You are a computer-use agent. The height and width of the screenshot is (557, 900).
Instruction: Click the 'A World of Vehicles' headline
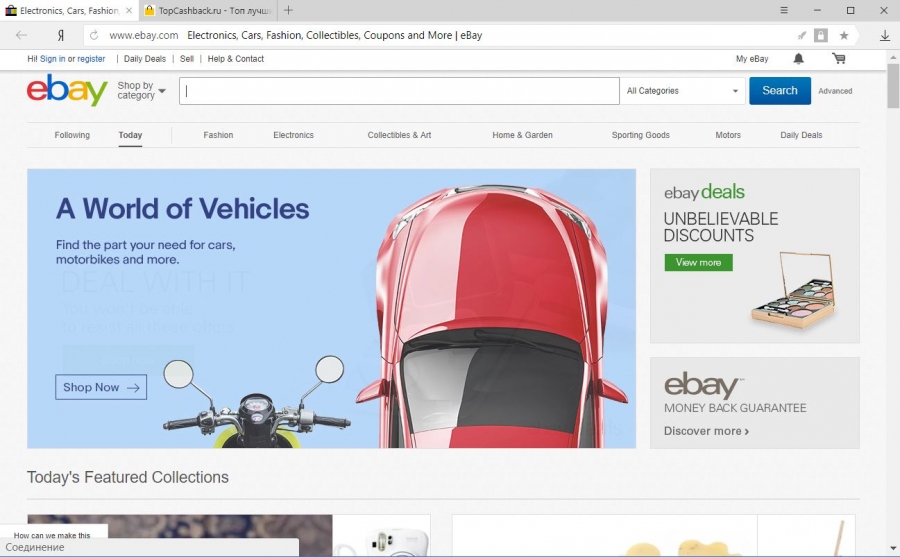pyautogui.click(x=183, y=208)
